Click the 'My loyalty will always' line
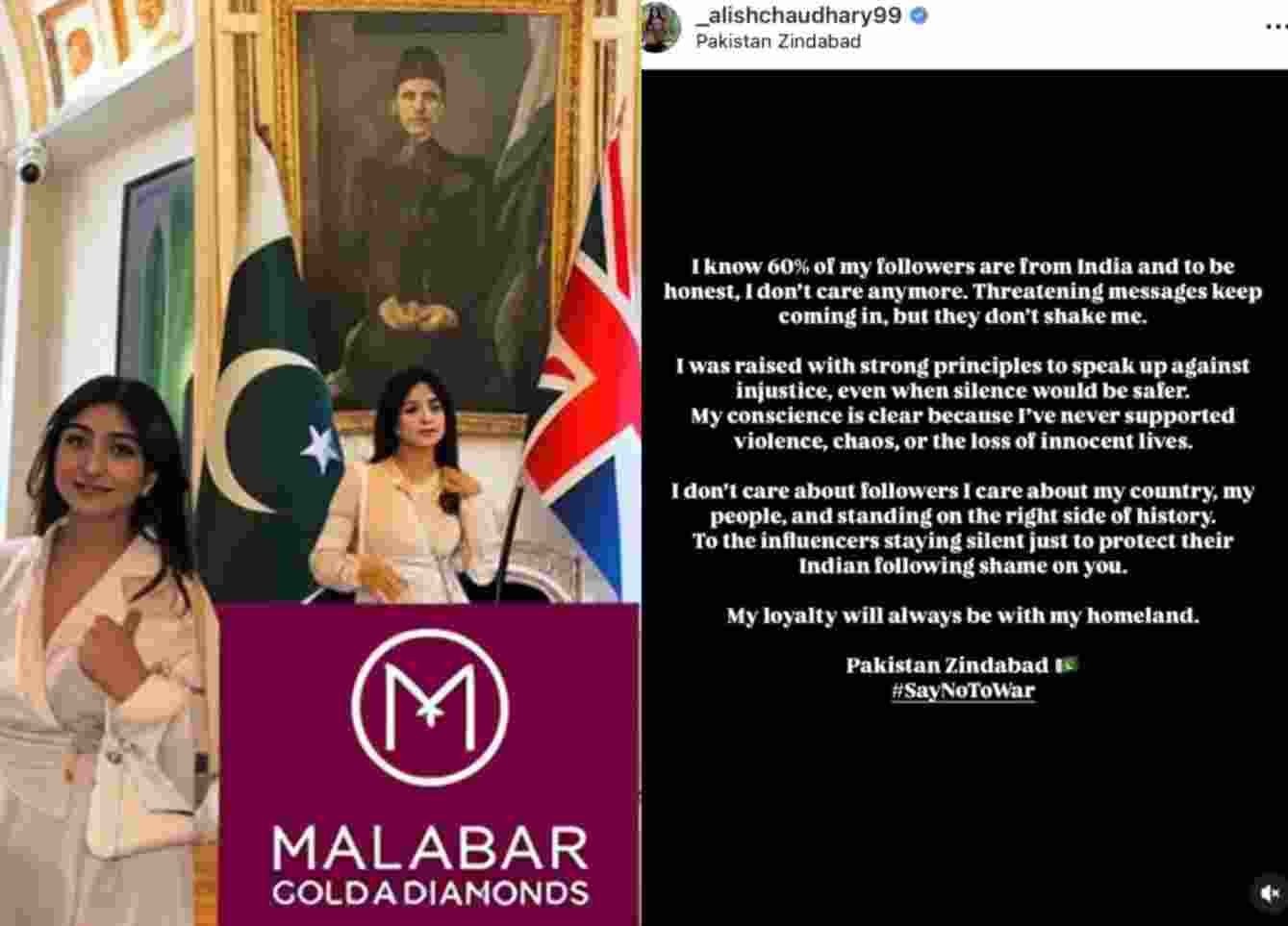 point(963,615)
